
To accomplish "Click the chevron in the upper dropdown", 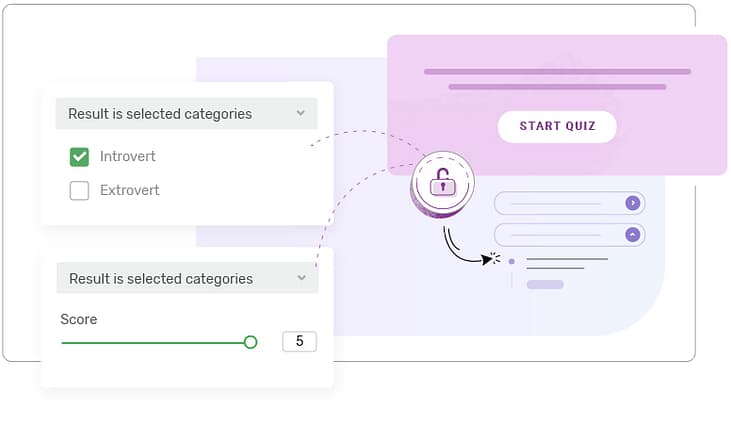I will [301, 114].
